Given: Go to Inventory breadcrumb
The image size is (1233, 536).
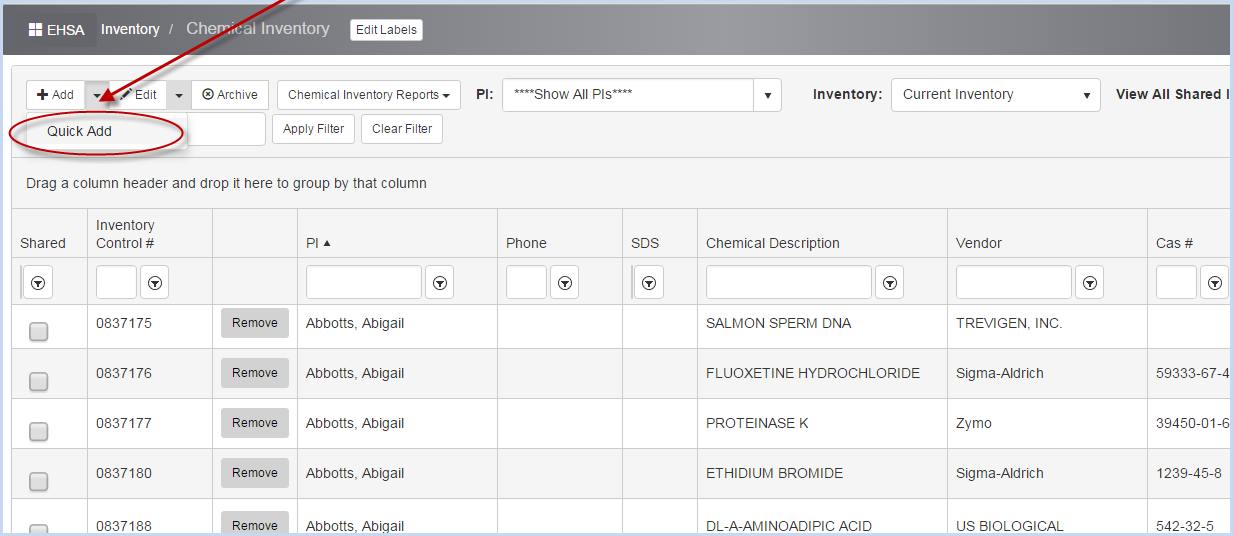Looking at the screenshot, I should click(130, 29).
